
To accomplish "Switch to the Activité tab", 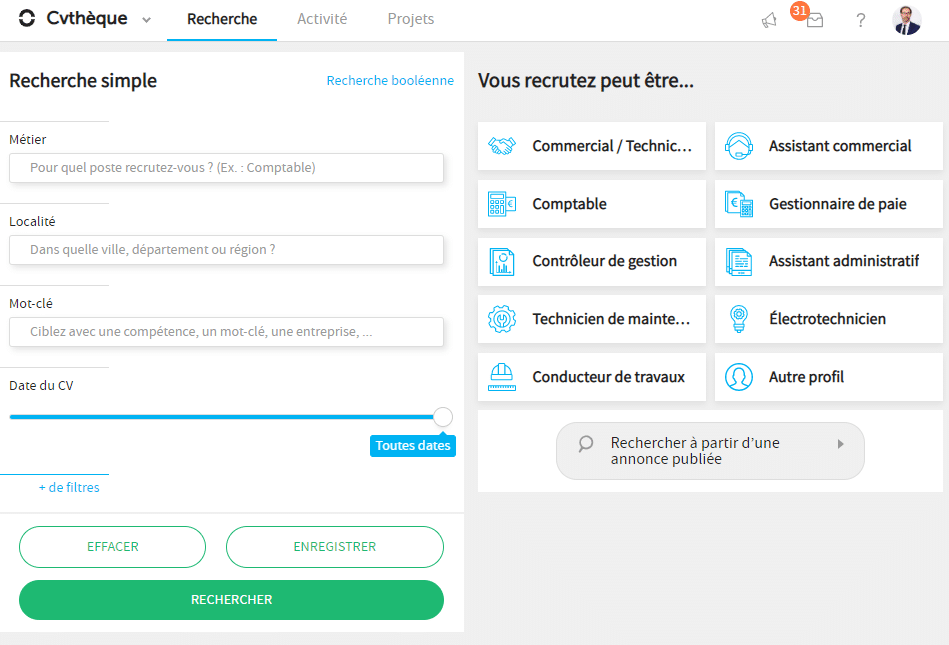I will (322, 19).
